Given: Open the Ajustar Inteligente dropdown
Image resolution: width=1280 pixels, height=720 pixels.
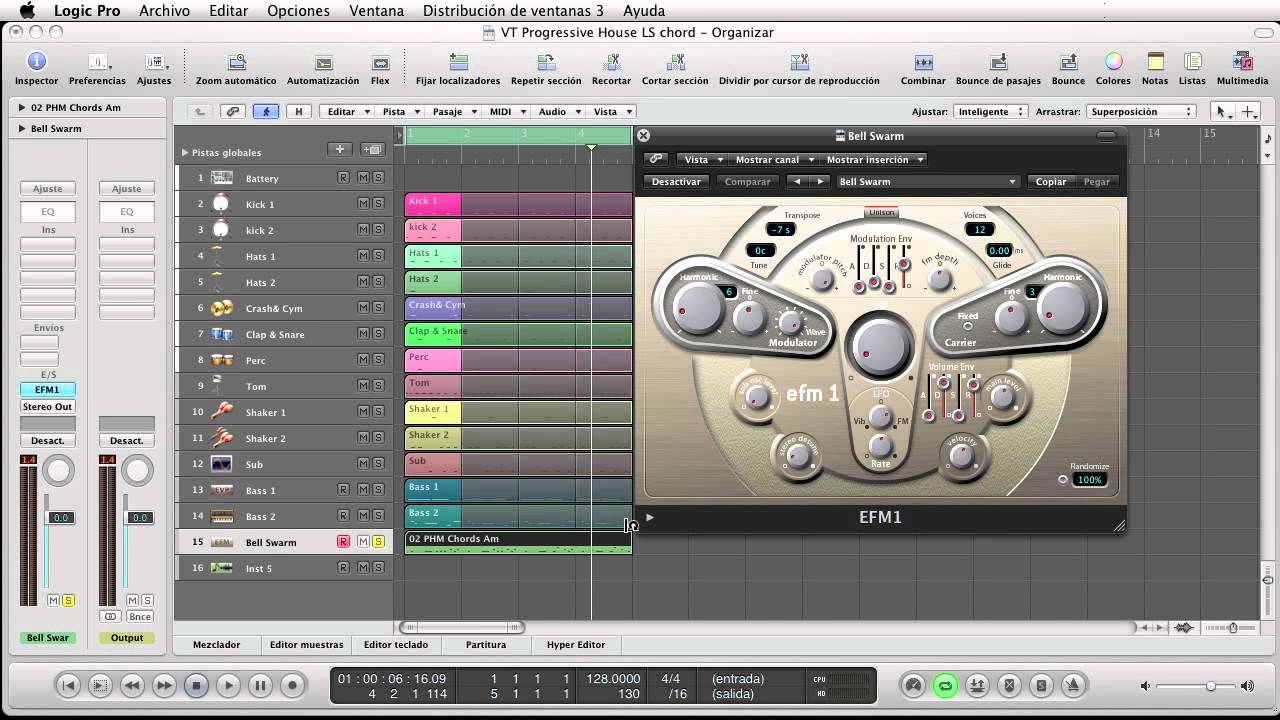Looking at the screenshot, I should click(x=990, y=112).
